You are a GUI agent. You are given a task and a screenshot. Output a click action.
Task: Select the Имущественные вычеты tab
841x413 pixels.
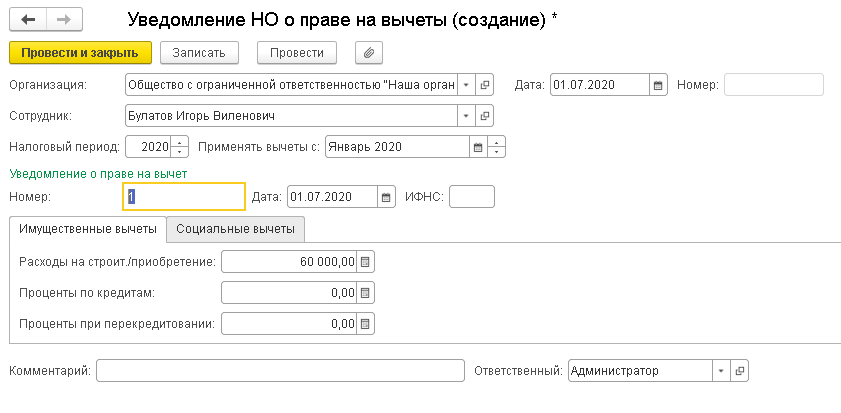[x=87, y=229]
